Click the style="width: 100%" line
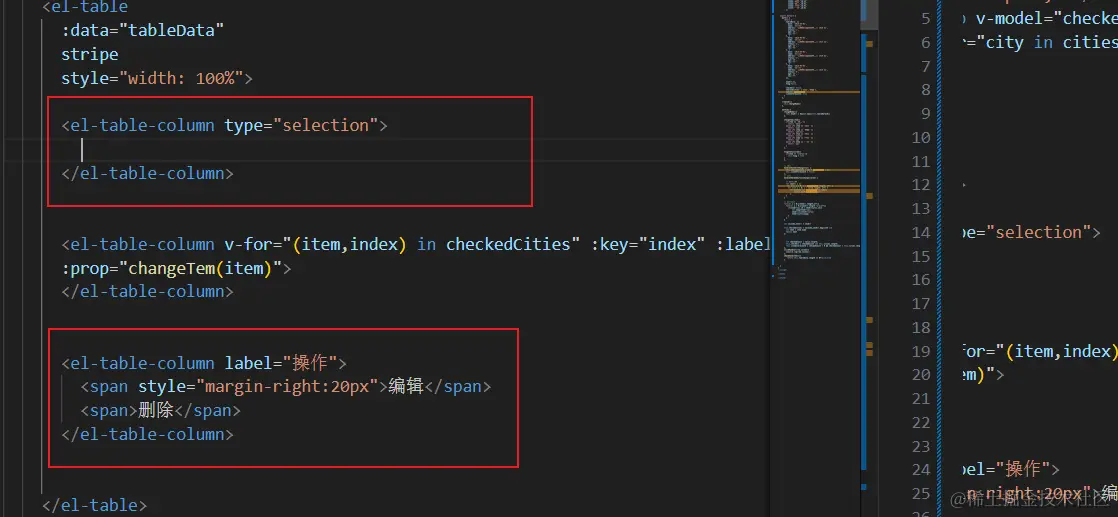1118x517 pixels. point(157,78)
